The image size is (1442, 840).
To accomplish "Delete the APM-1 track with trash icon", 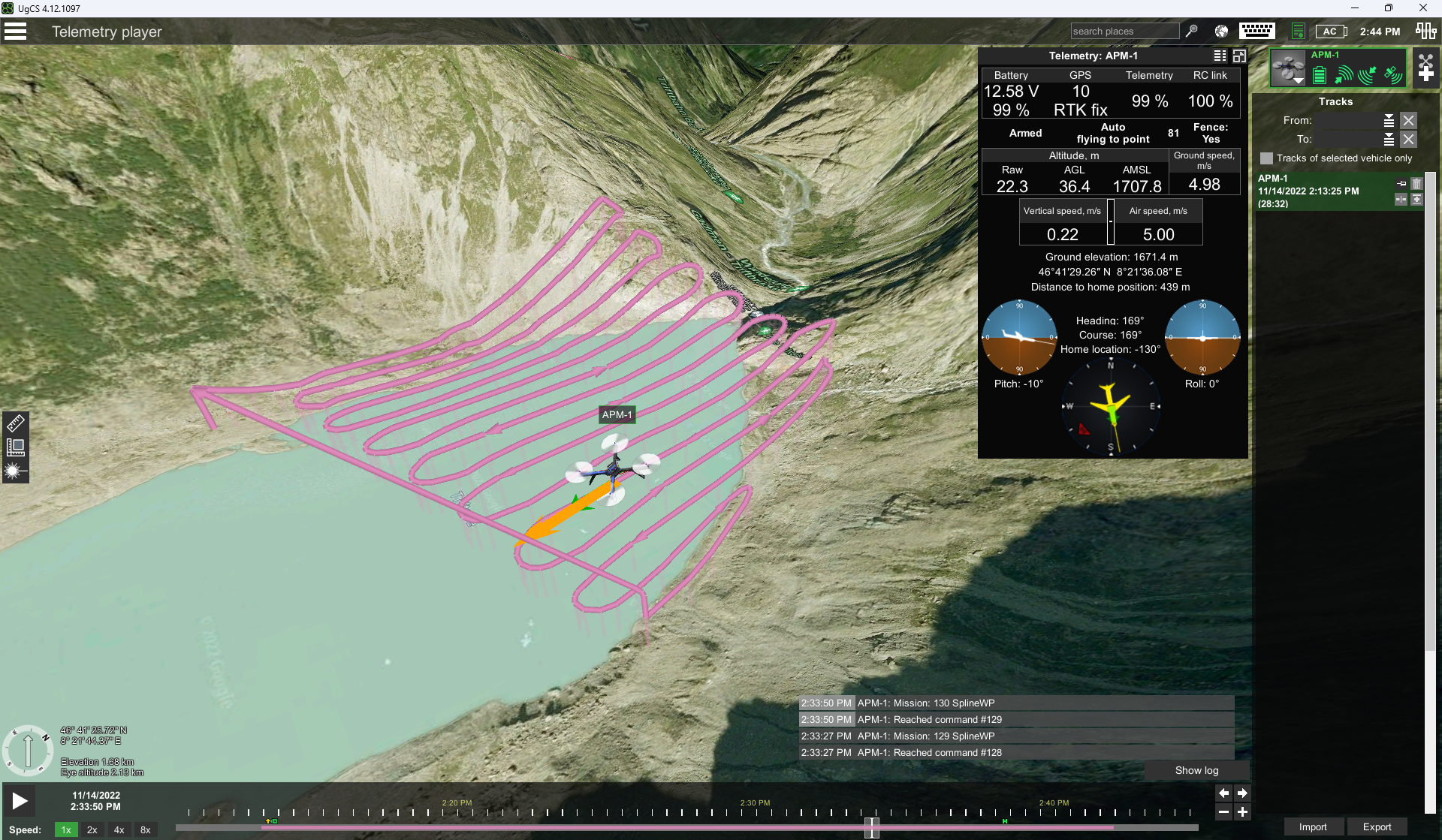I will click(1417, 183).
